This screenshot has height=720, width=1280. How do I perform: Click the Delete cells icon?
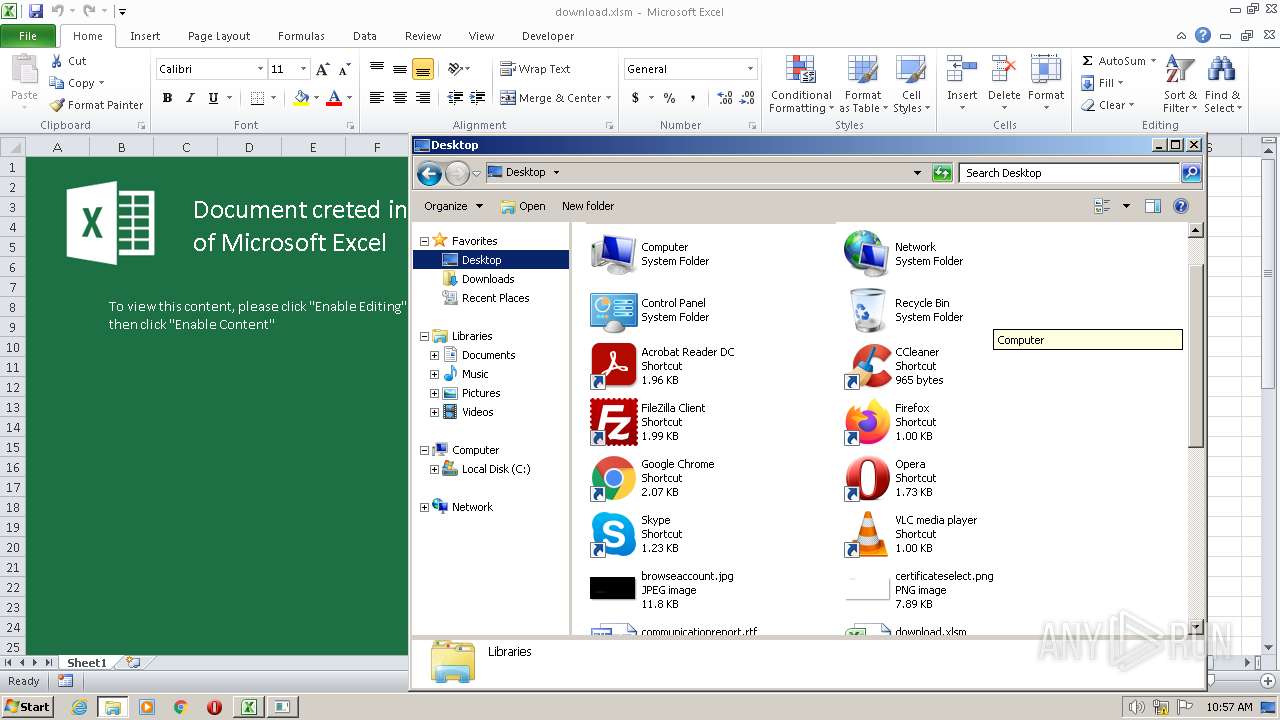tap(1004, 70)
